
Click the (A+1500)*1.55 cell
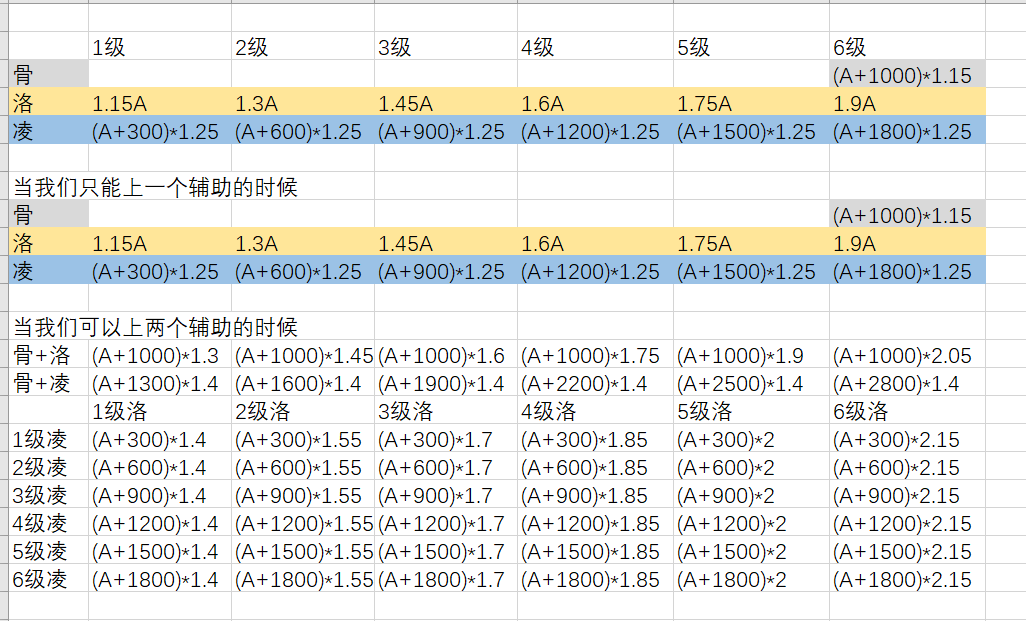click(303, 551)
